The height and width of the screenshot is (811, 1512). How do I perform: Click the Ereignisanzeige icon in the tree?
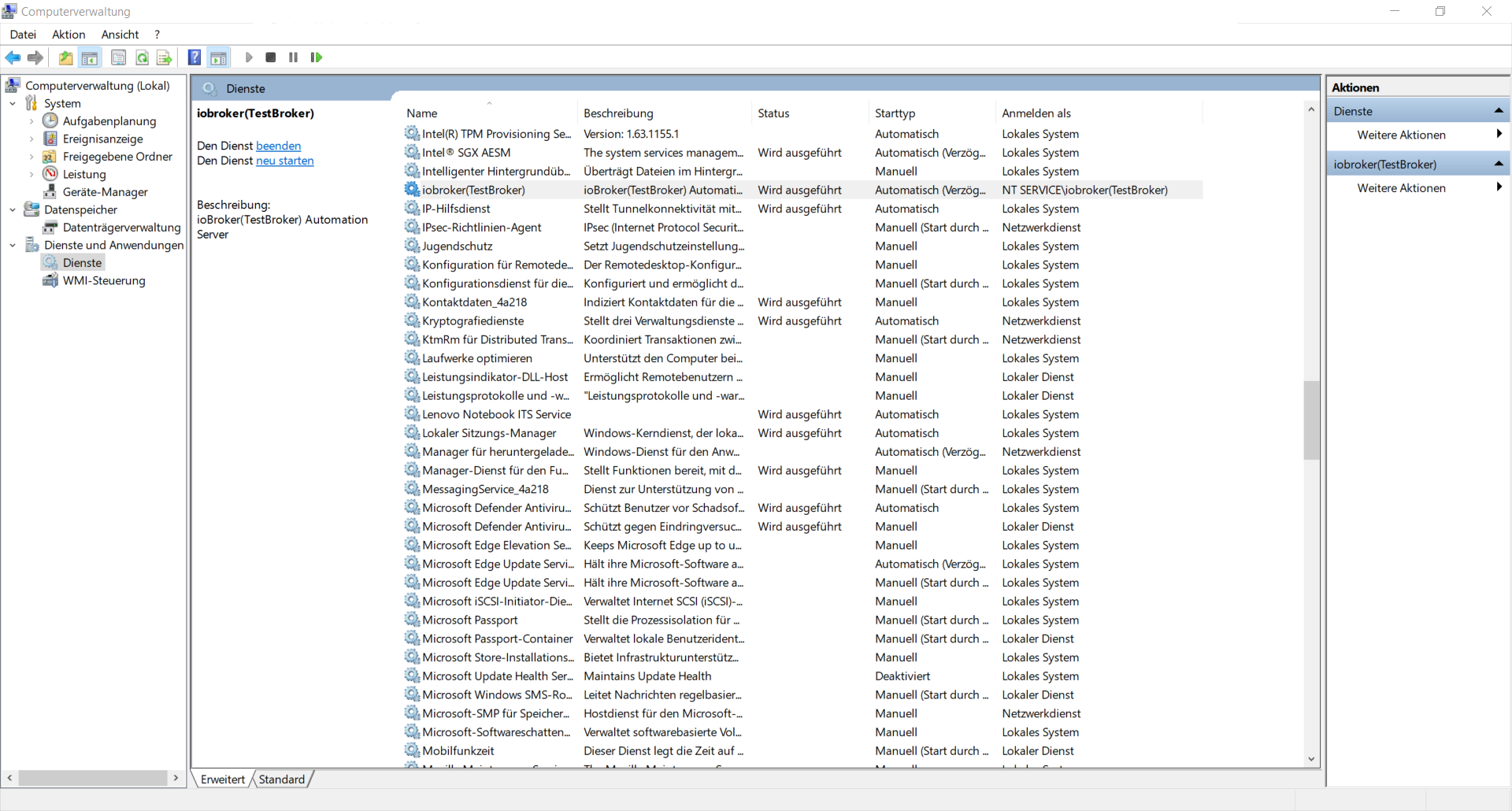pos(50,139)
